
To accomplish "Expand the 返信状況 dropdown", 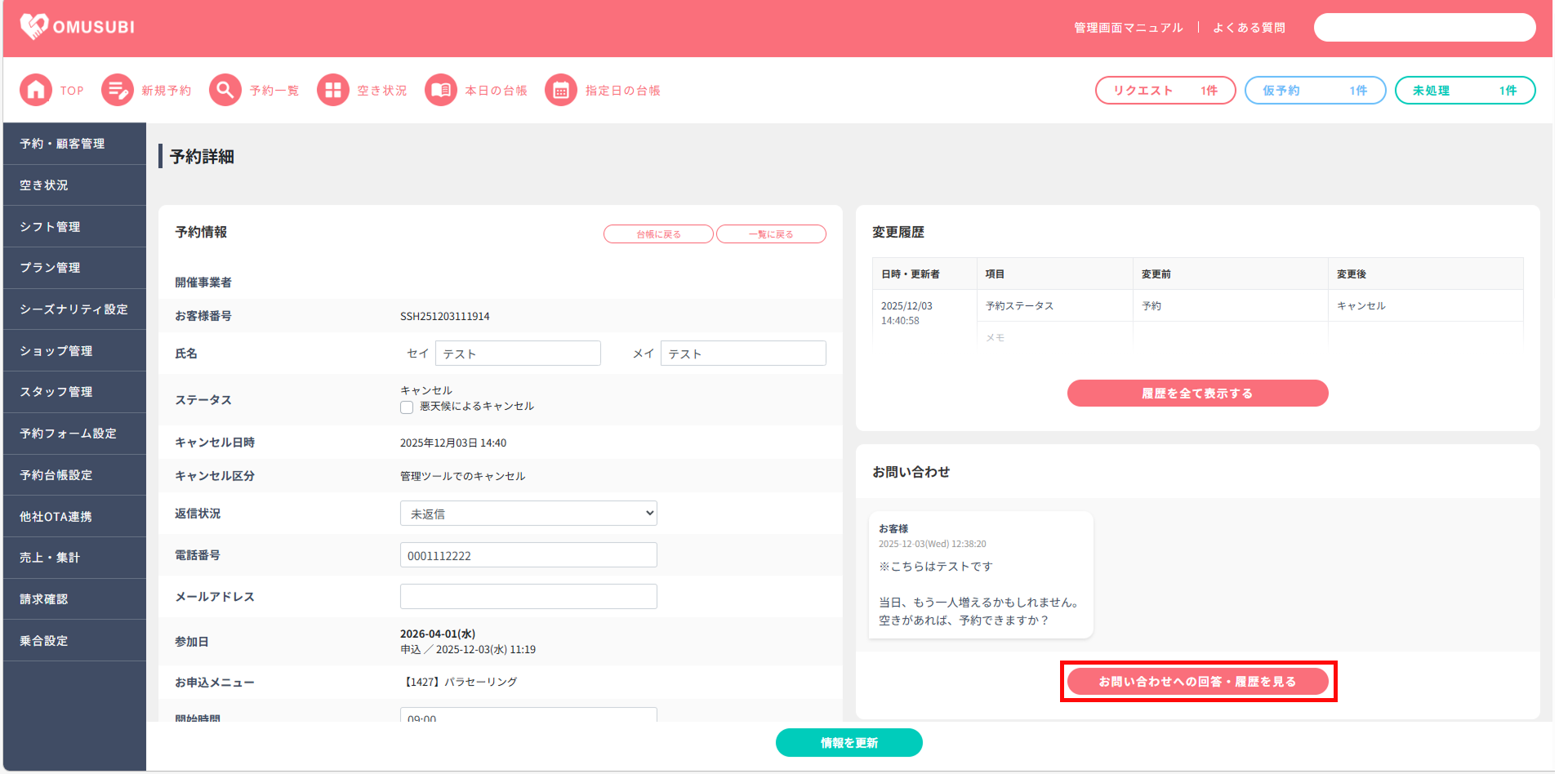I will tap(528, 514).
